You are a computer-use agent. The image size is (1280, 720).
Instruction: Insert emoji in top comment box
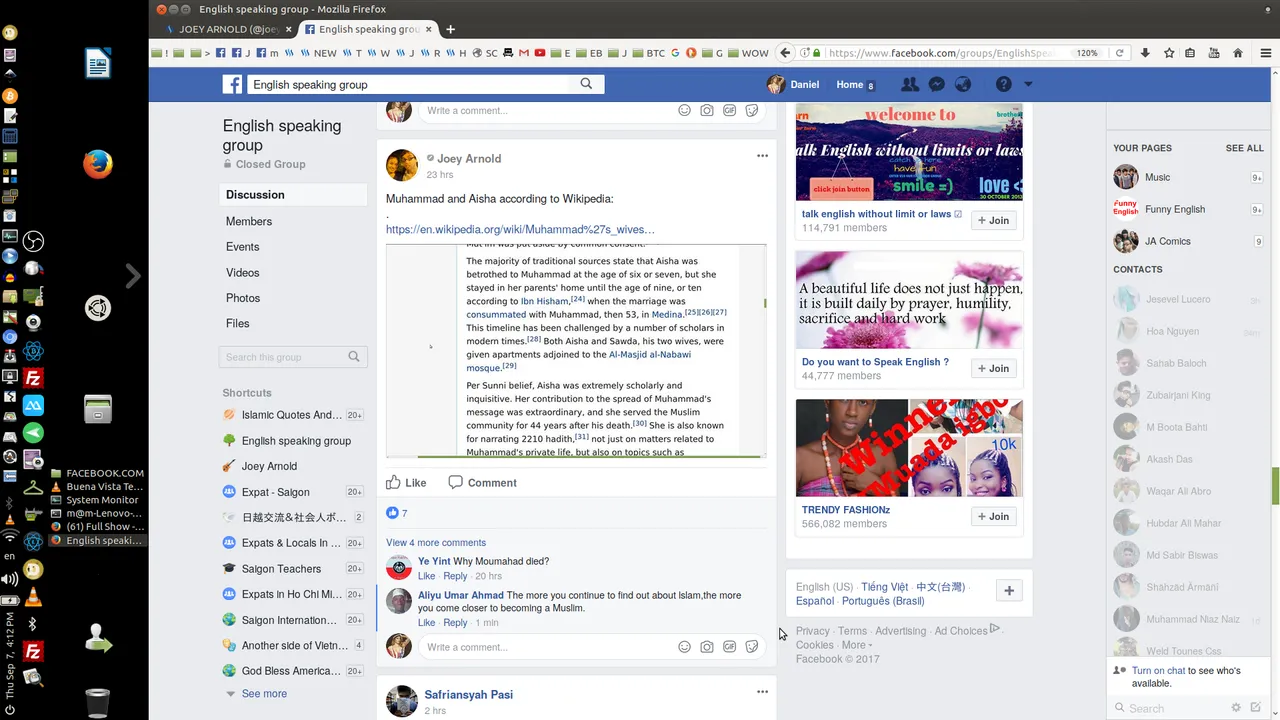point(685,110)
